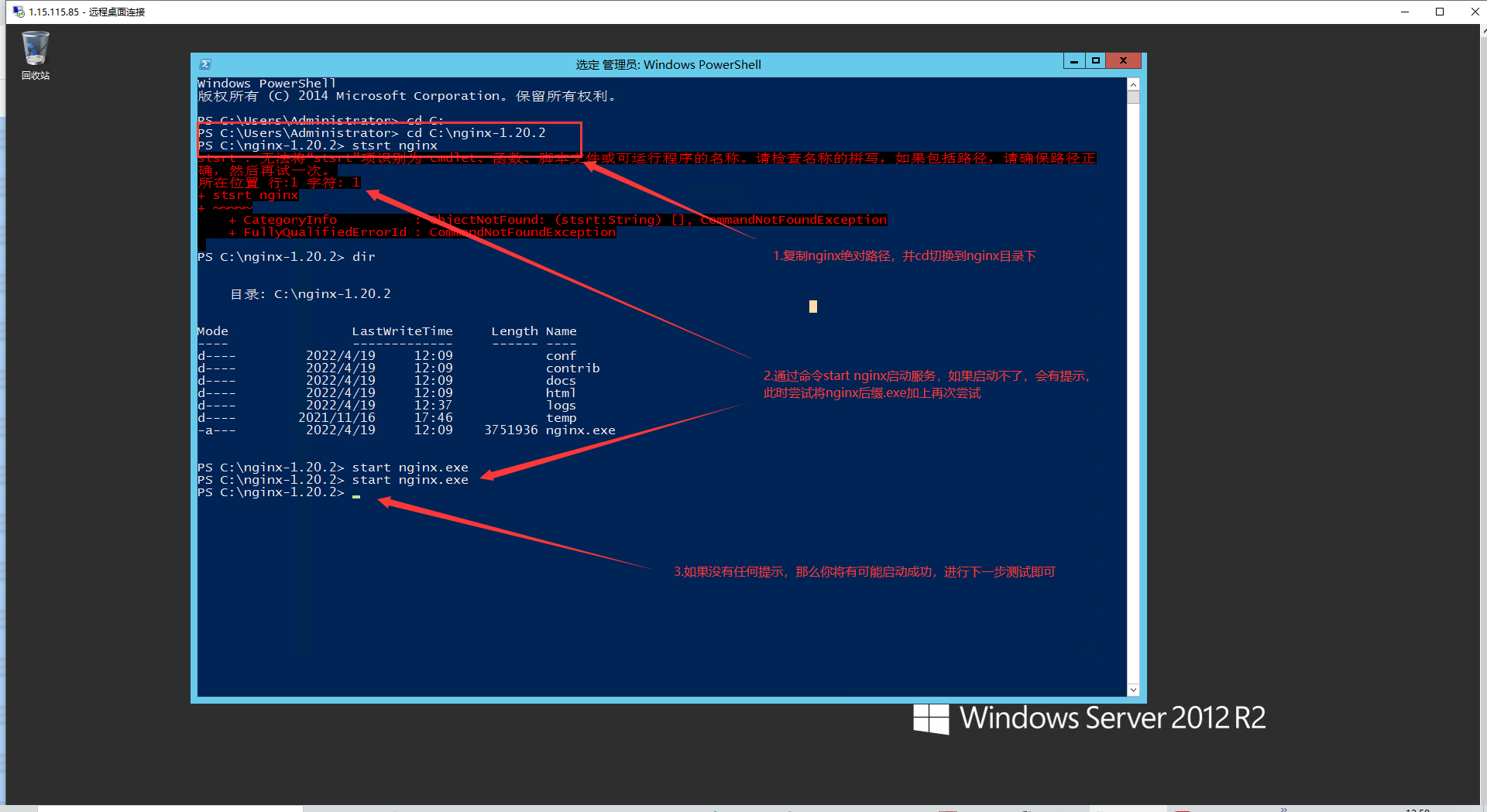Click the docs directory entry

[561, 381]
